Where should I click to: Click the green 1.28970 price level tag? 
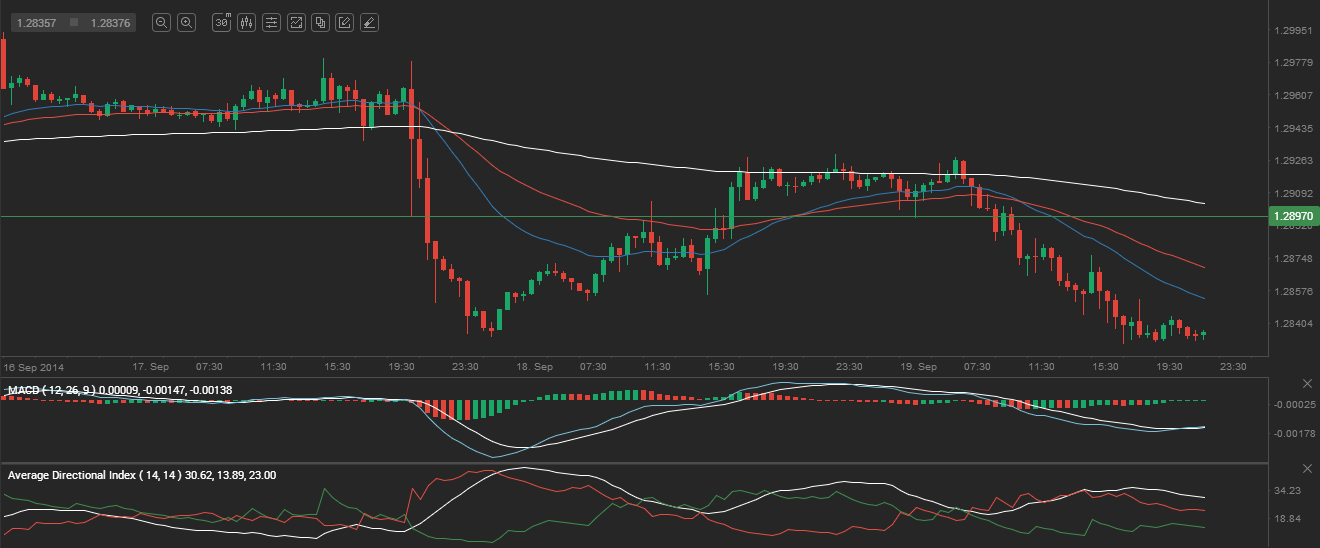[1293, 216]
